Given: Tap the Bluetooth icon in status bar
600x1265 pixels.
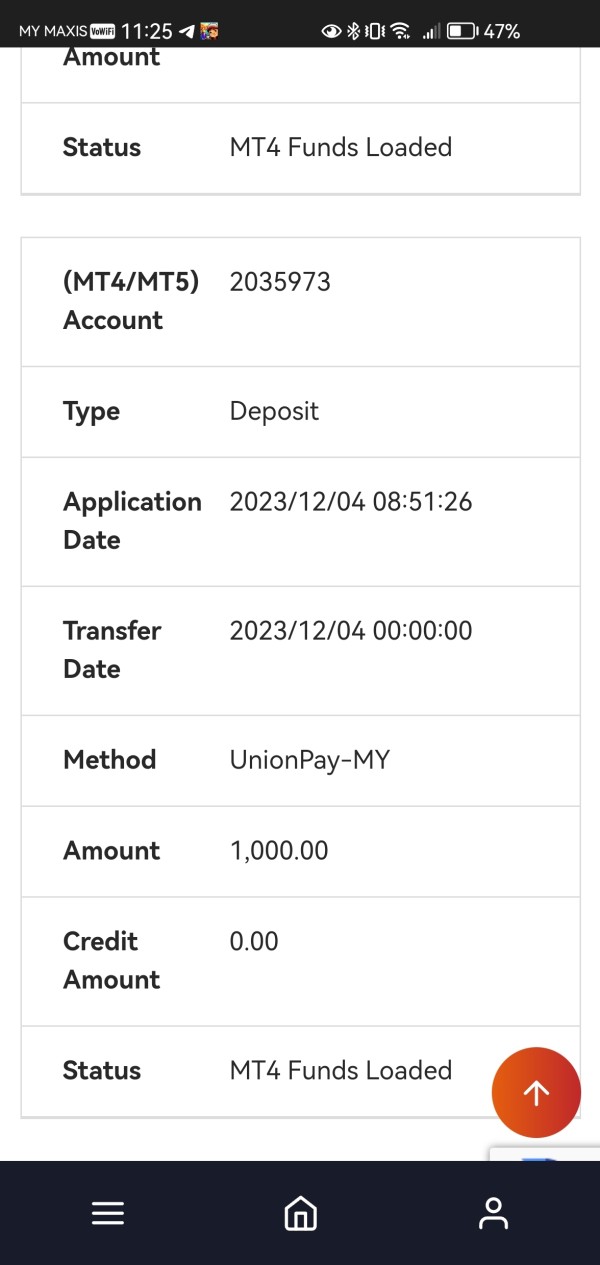Looking at the screenshot, I should tap(353, 32).
